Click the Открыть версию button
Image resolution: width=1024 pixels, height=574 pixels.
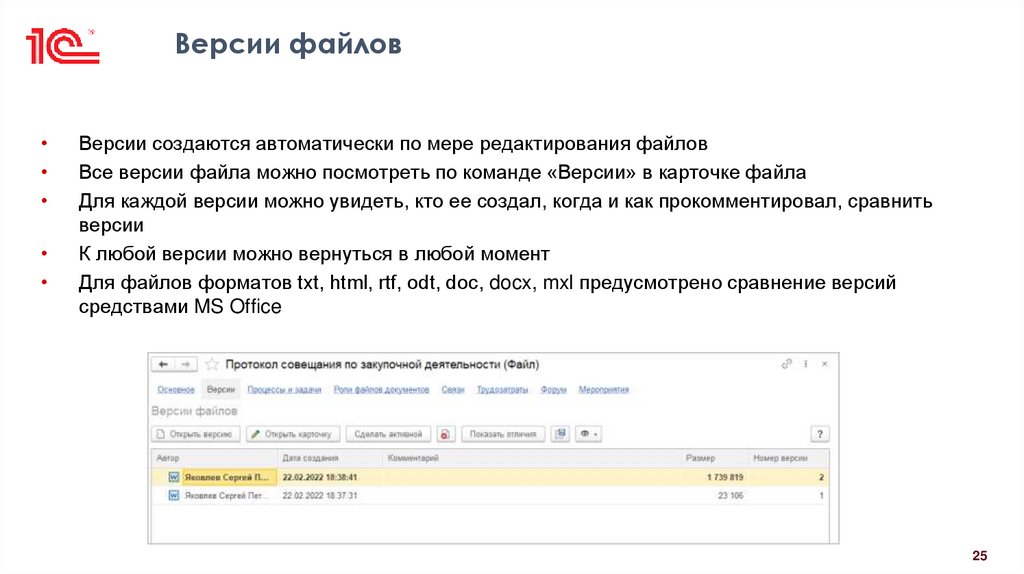[196, 434]
